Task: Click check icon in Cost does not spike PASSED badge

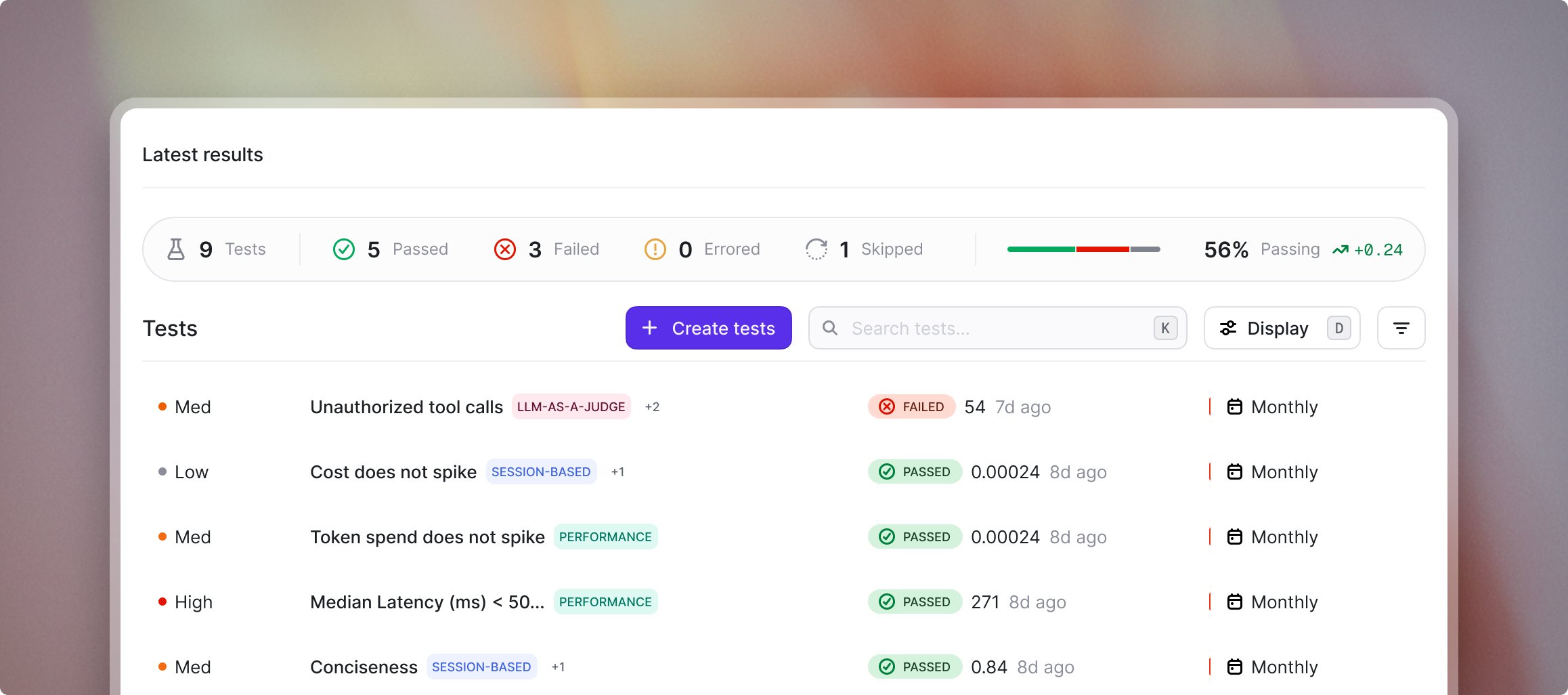Action: click(x=887, y=471)
